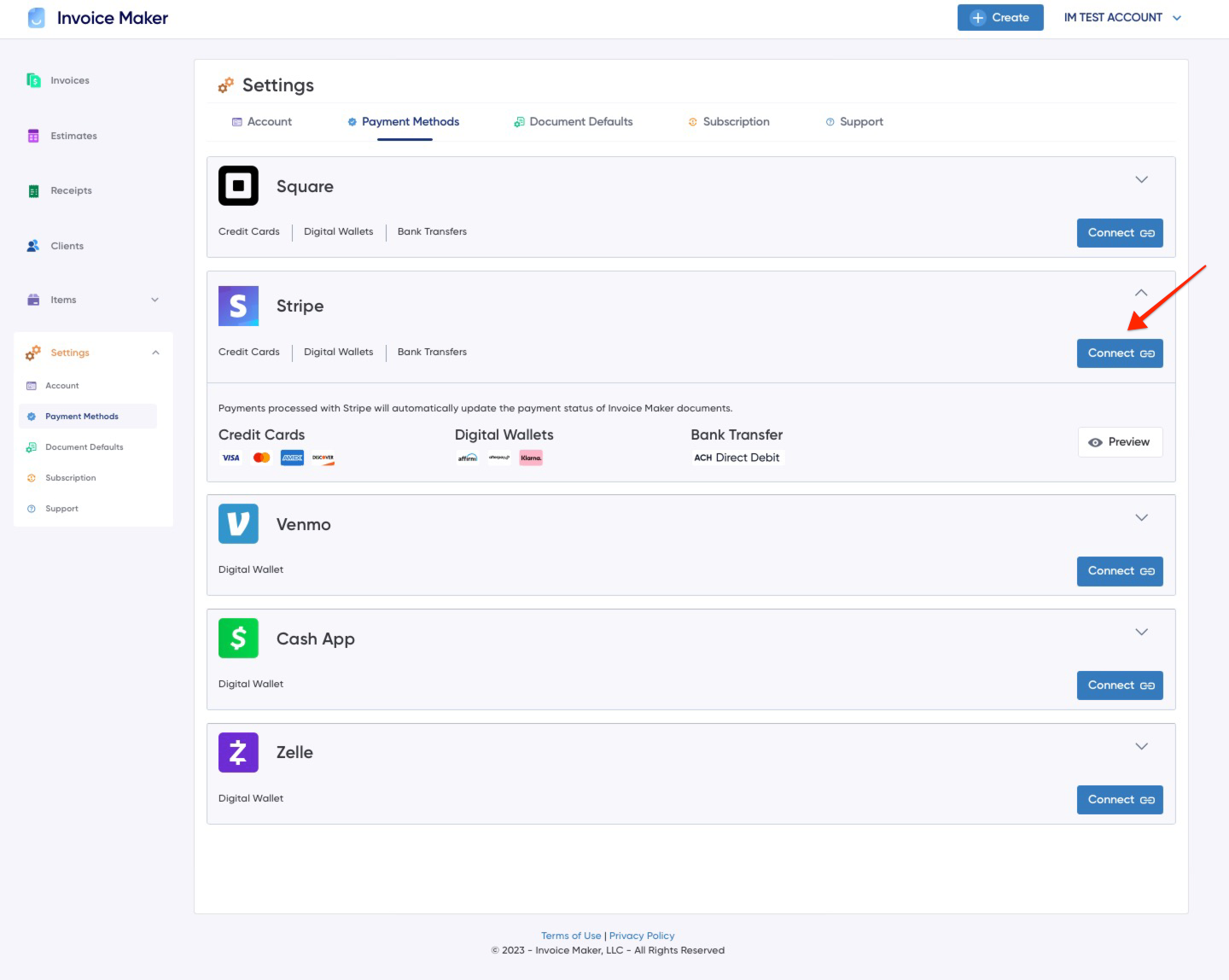Click the Square logo icon
The image size is (1229, 980).
pos(238,185)
